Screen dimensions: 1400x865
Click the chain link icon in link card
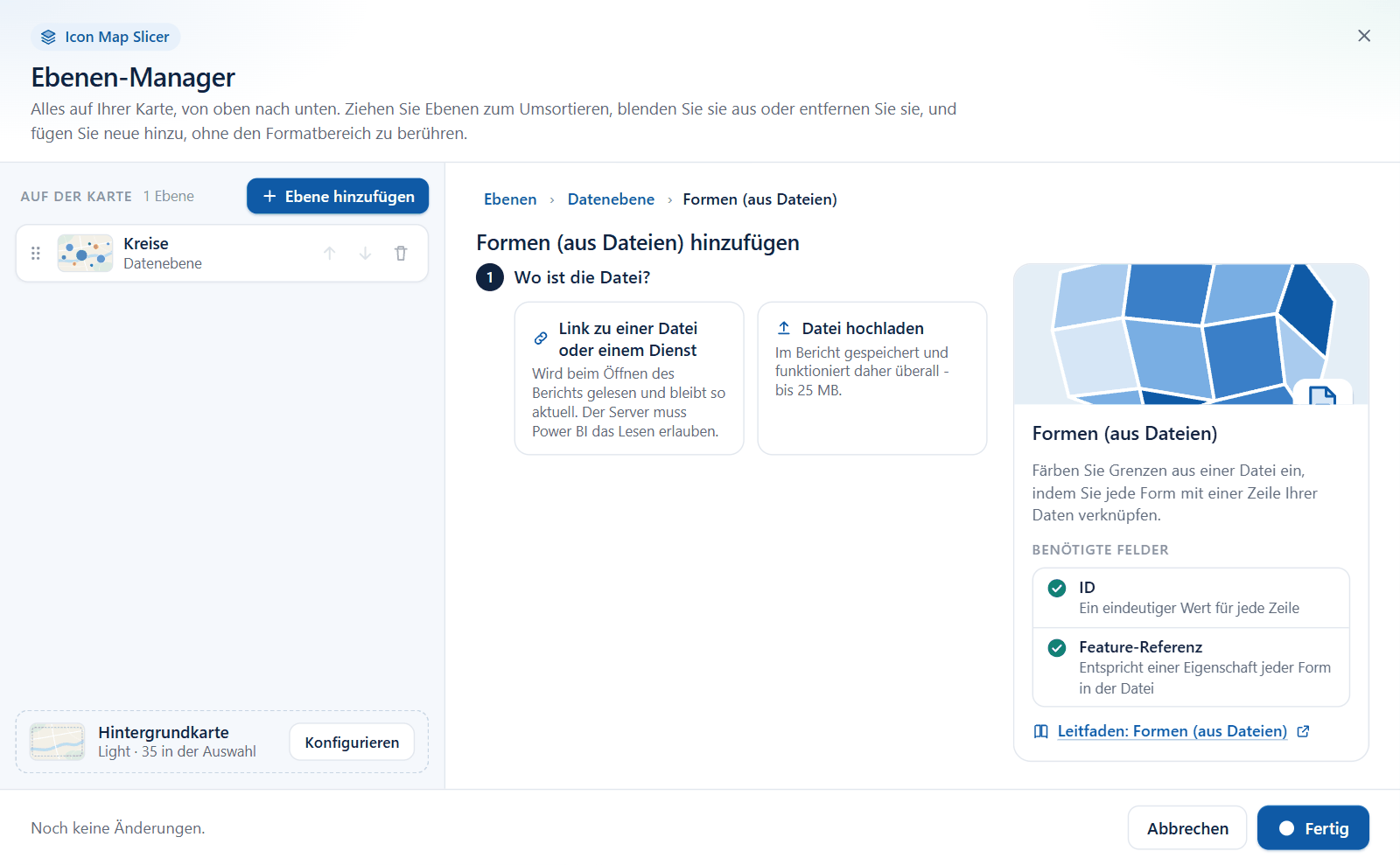click(541, 338)
